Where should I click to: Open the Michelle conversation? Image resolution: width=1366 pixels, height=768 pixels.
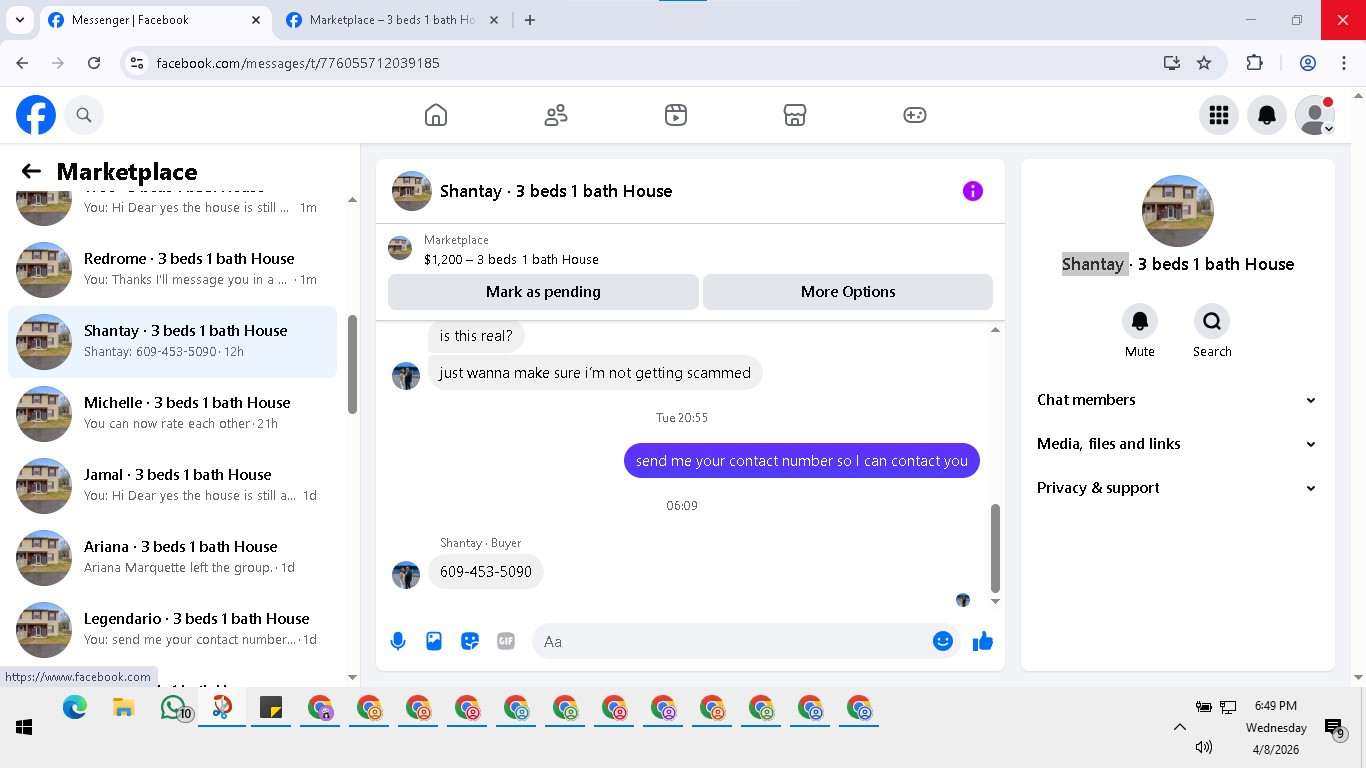click(173, 414)
